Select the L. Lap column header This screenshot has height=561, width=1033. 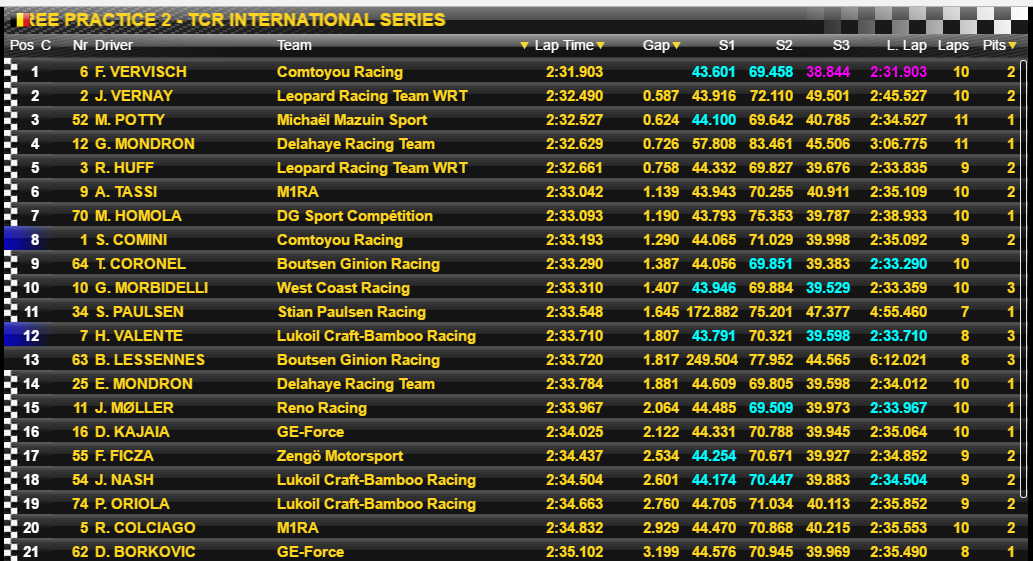(x=907, y=45)
